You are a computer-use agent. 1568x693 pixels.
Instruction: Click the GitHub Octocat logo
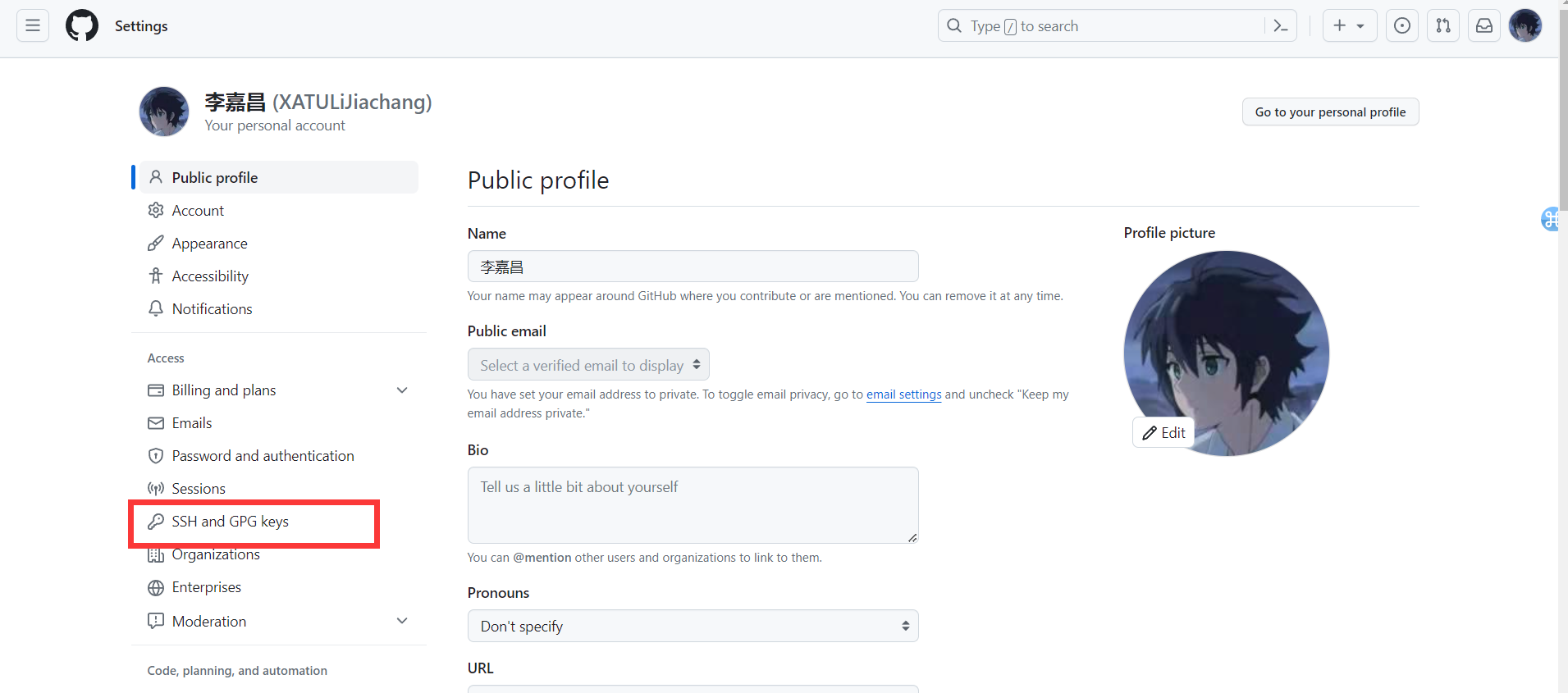(x=82, y=25)
